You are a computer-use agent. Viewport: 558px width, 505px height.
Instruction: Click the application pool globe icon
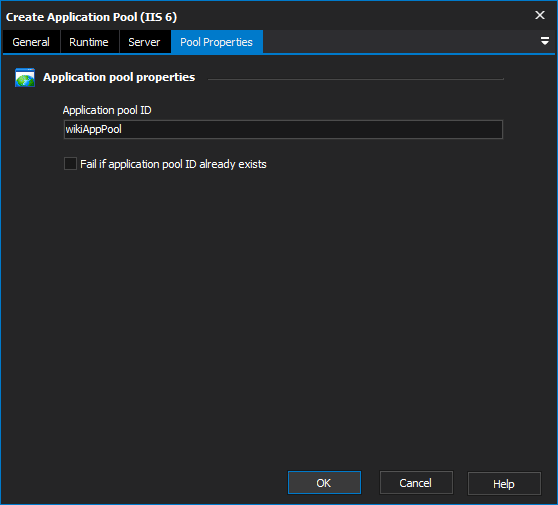click(25, 77)
